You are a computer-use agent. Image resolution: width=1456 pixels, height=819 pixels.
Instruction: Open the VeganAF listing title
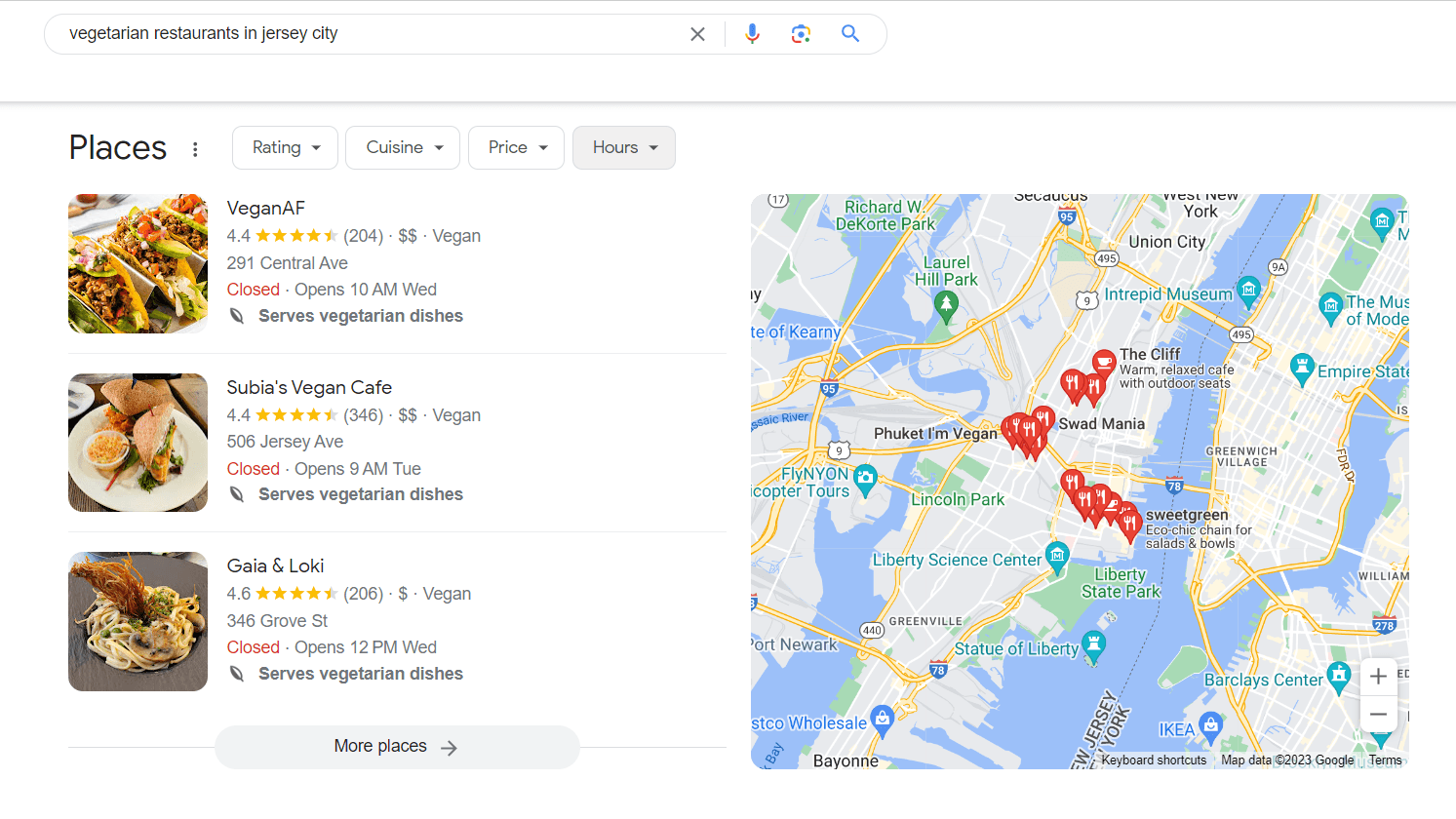[266, 209]
